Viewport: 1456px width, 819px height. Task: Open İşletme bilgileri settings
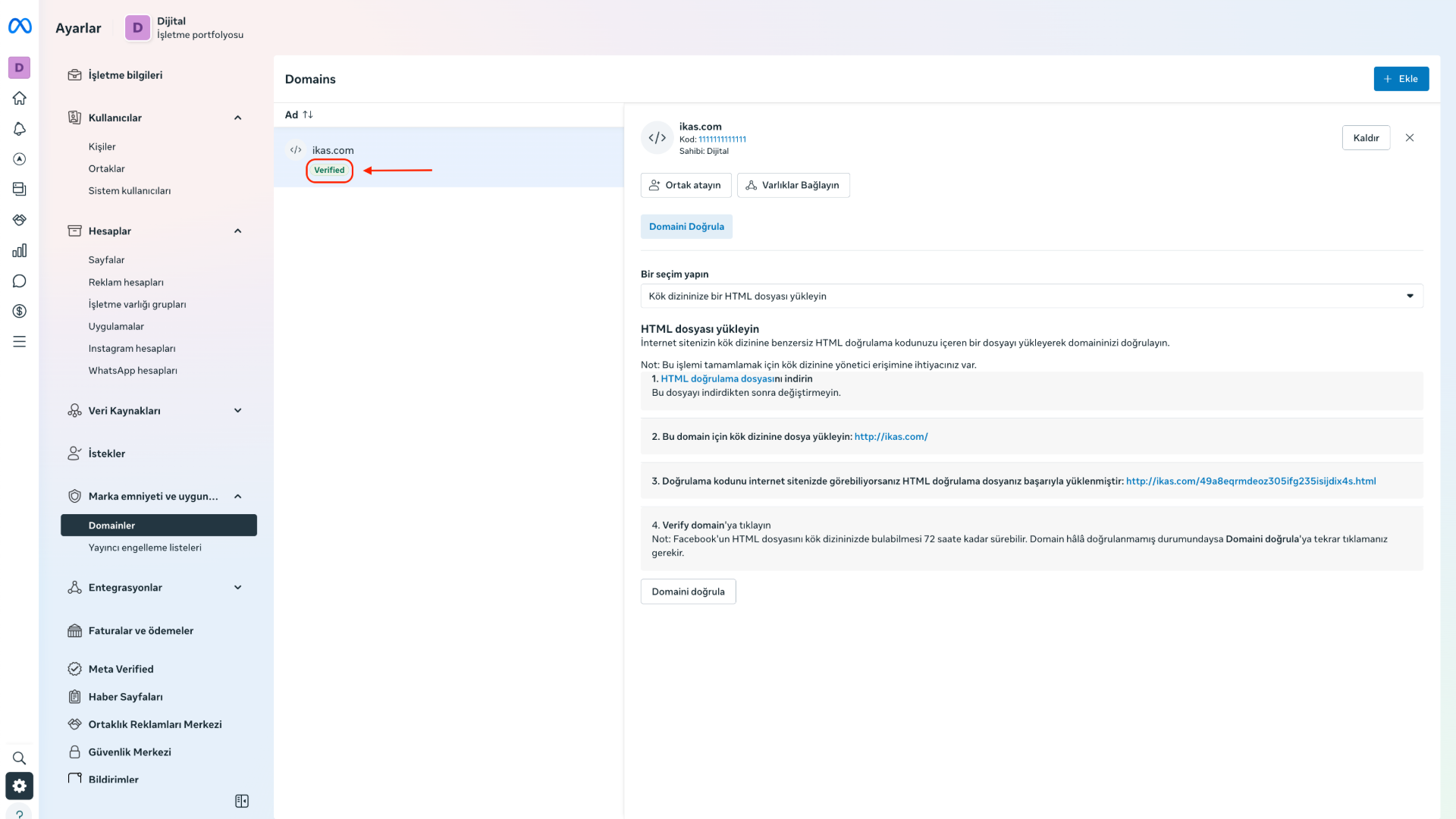[x=125, y=75]
